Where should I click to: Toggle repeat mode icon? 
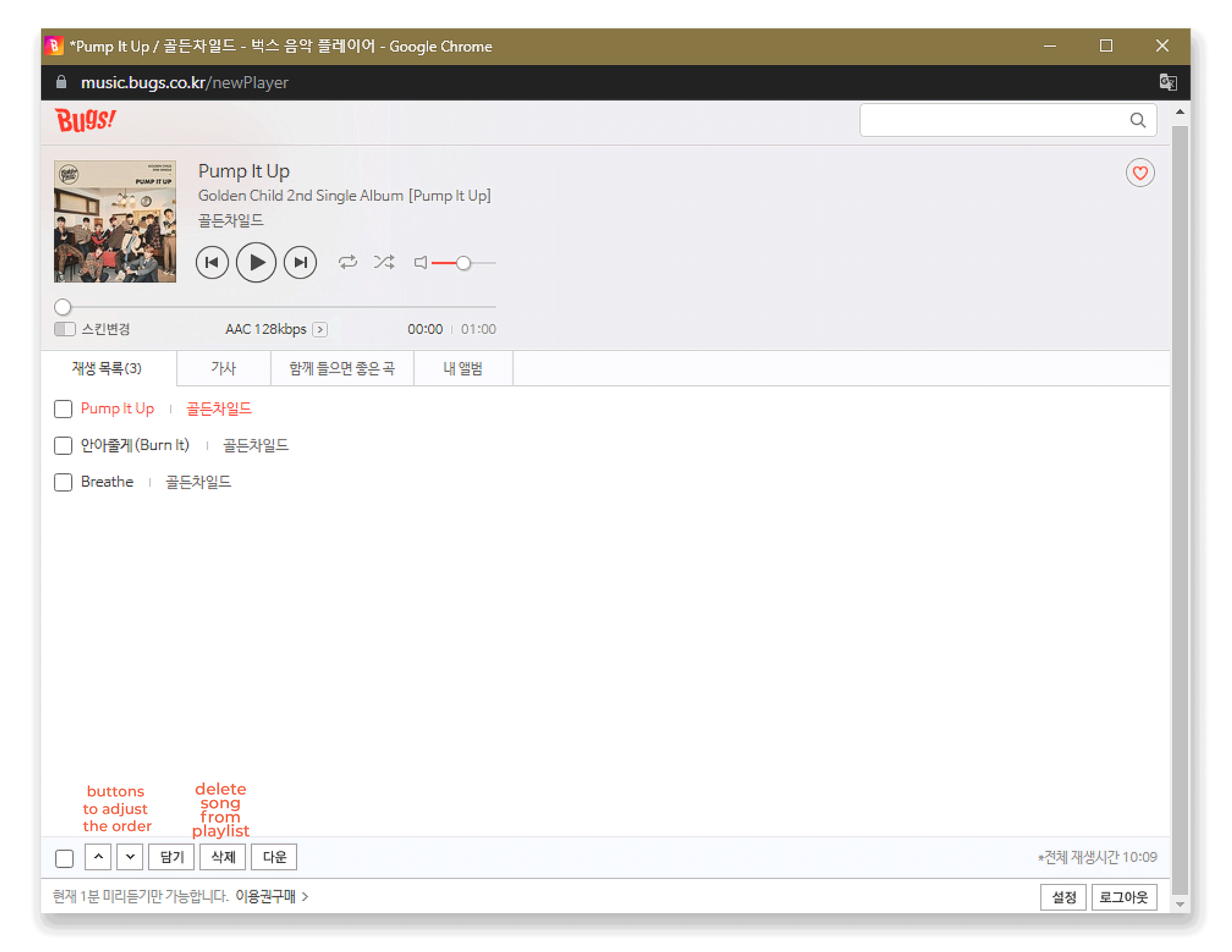[x=348, y=262]
